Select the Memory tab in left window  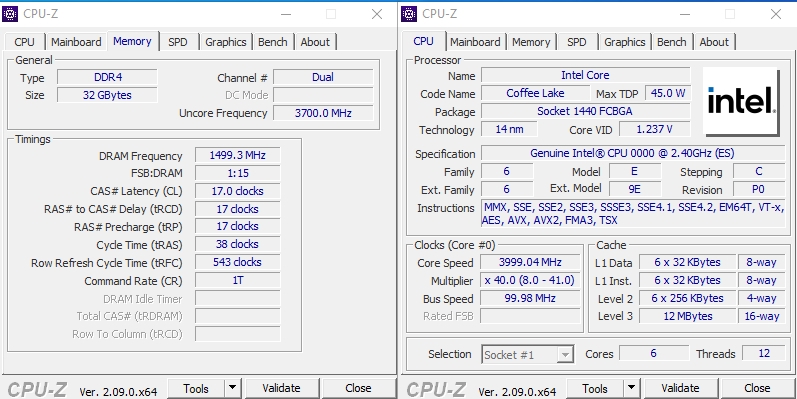133,41
